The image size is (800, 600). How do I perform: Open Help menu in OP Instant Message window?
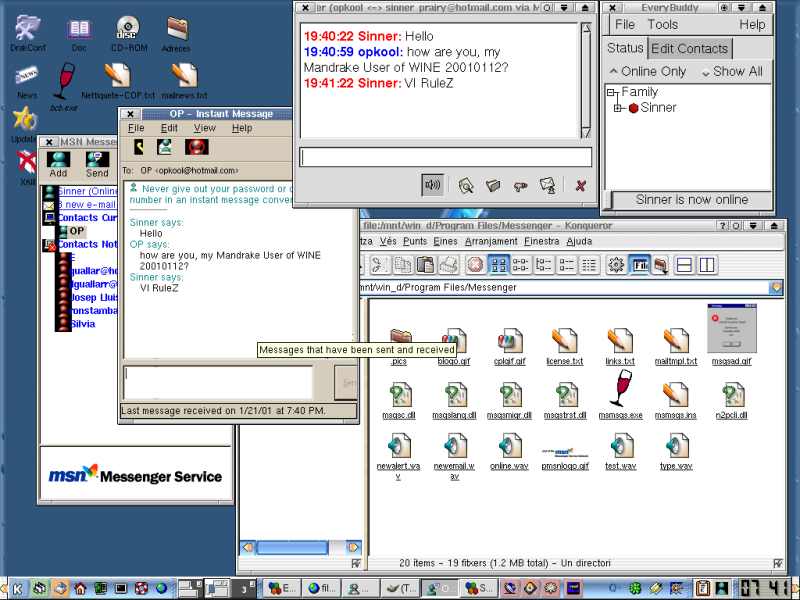point(242,128)
